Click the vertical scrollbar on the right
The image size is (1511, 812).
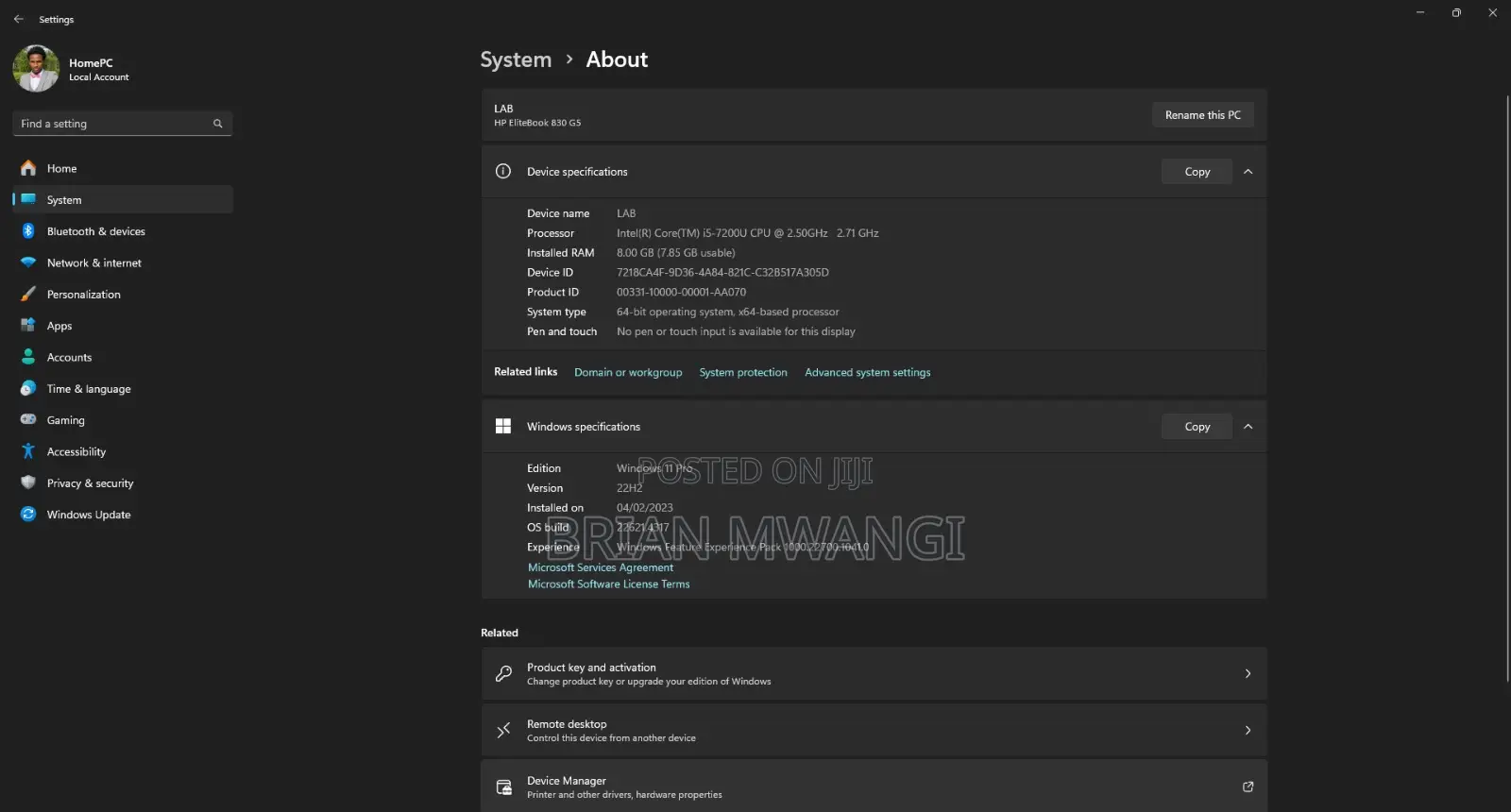coord(1507,387)
